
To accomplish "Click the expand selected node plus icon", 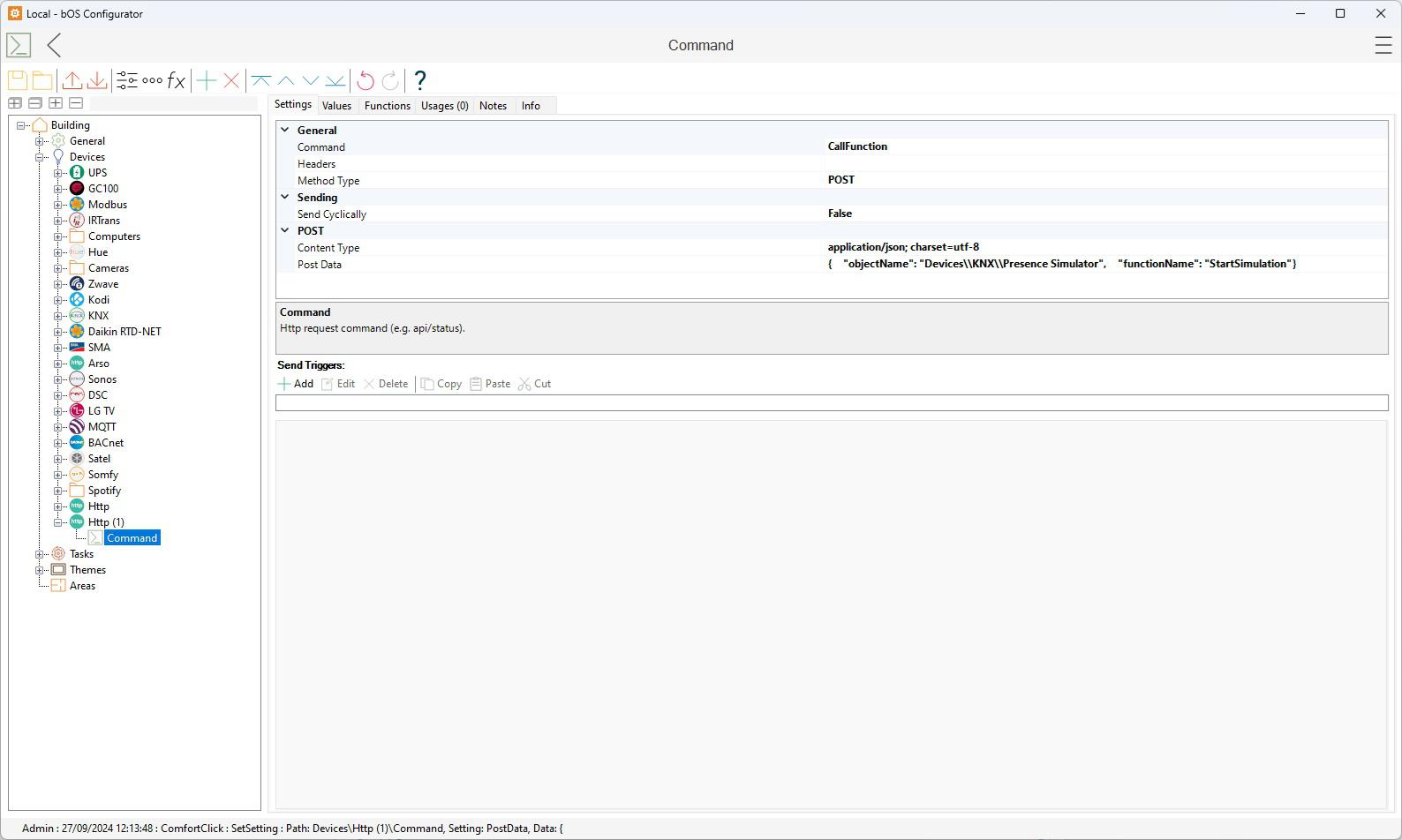I will coord(56,103).
